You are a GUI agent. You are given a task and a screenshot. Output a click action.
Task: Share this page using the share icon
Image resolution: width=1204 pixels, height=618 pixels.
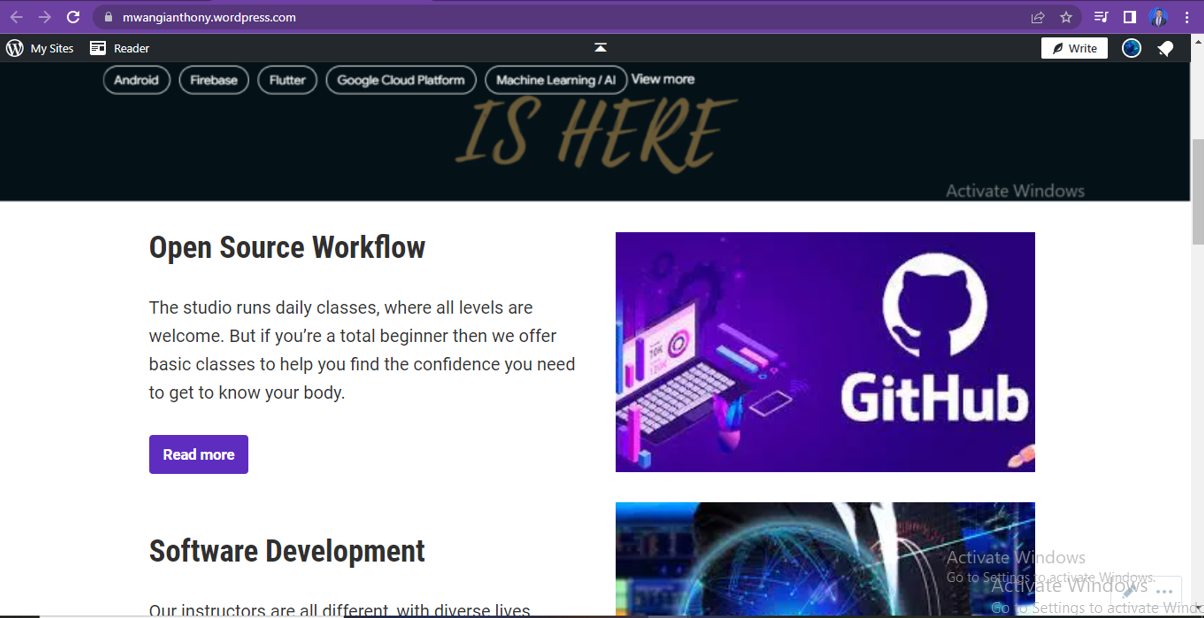click(1038, 17)
